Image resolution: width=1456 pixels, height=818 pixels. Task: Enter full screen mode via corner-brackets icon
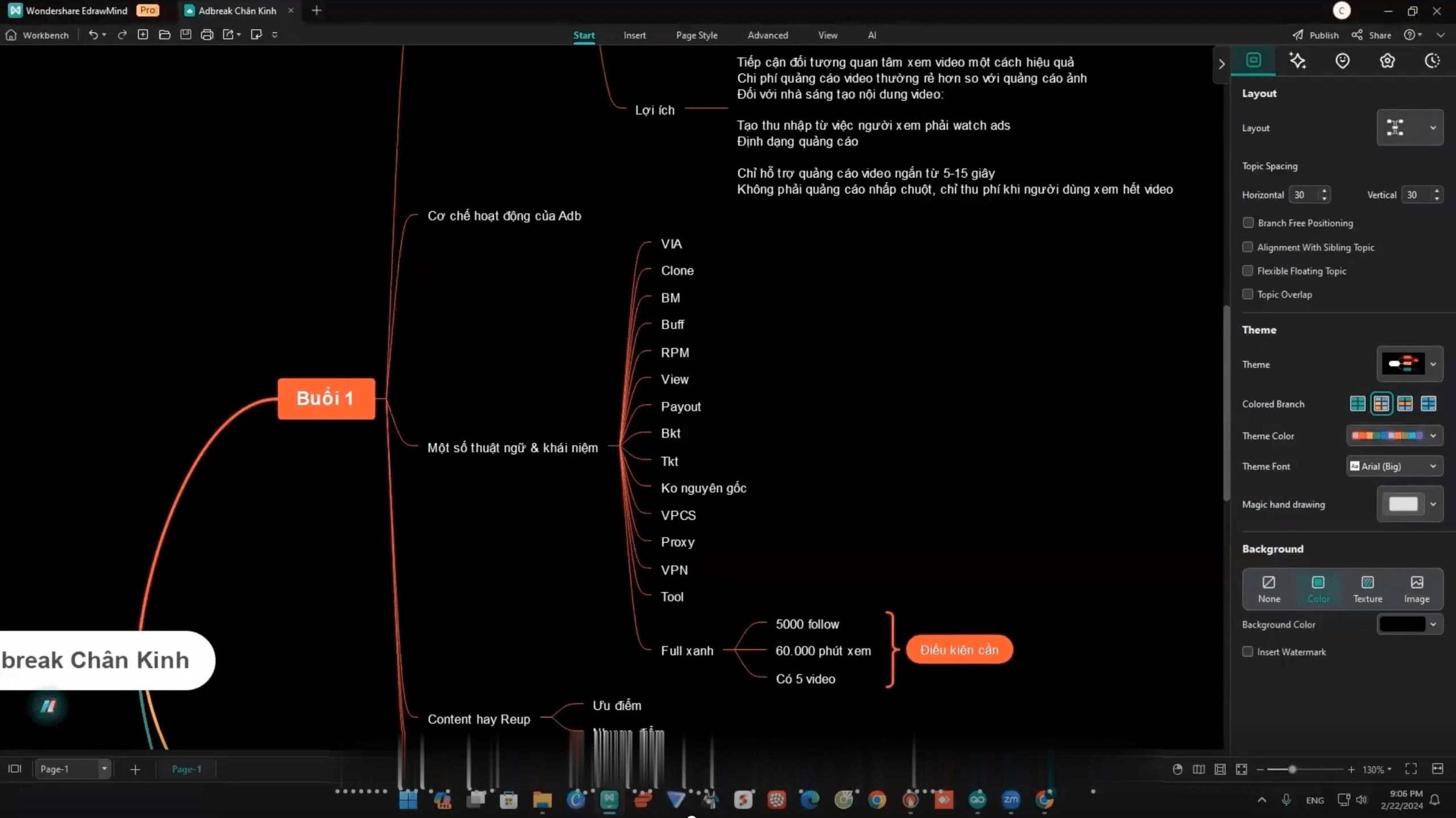pos(1411,769)
